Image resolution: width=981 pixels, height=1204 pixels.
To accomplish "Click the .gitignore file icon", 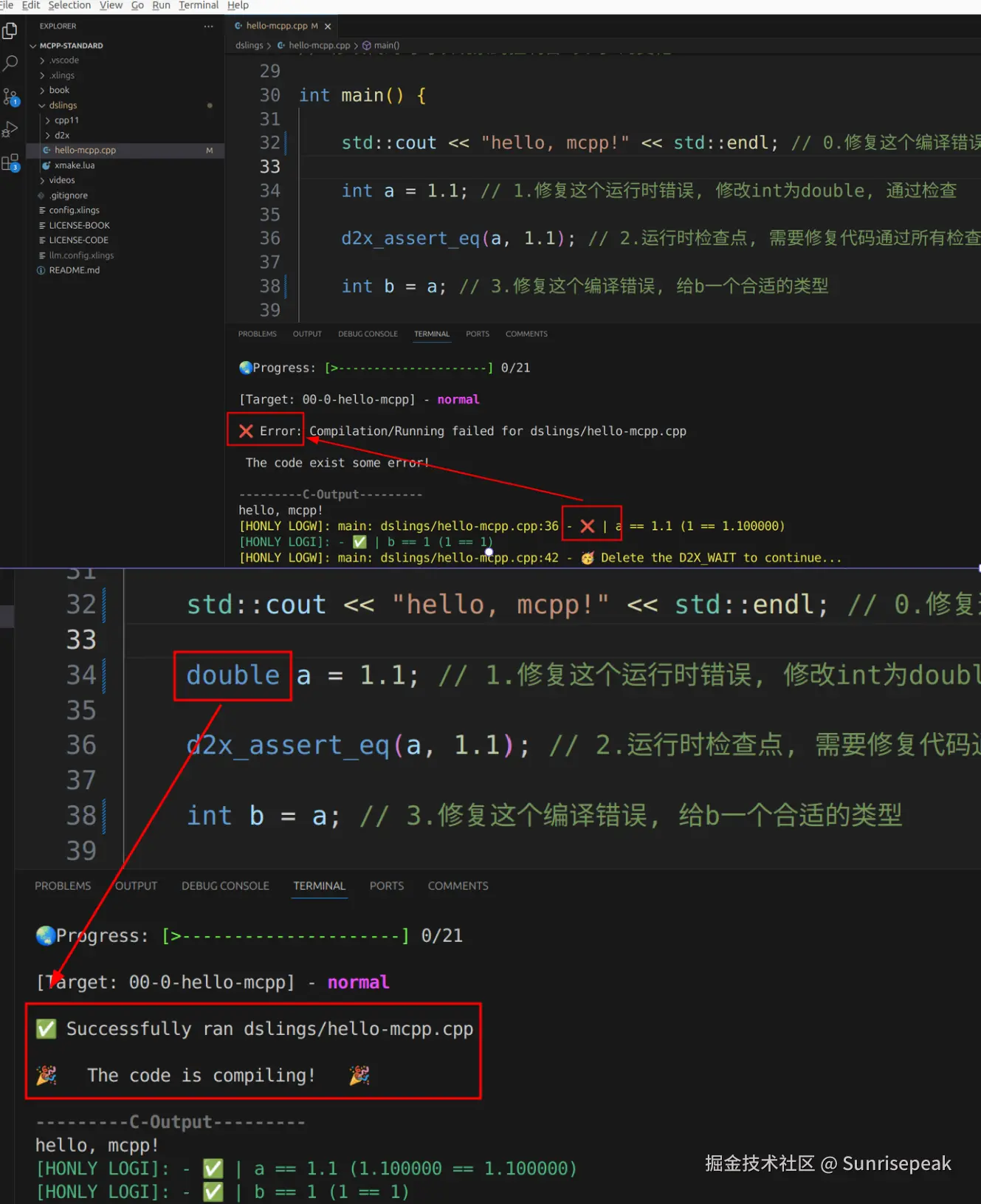I will pyautogui.click(x=41, y=196).
